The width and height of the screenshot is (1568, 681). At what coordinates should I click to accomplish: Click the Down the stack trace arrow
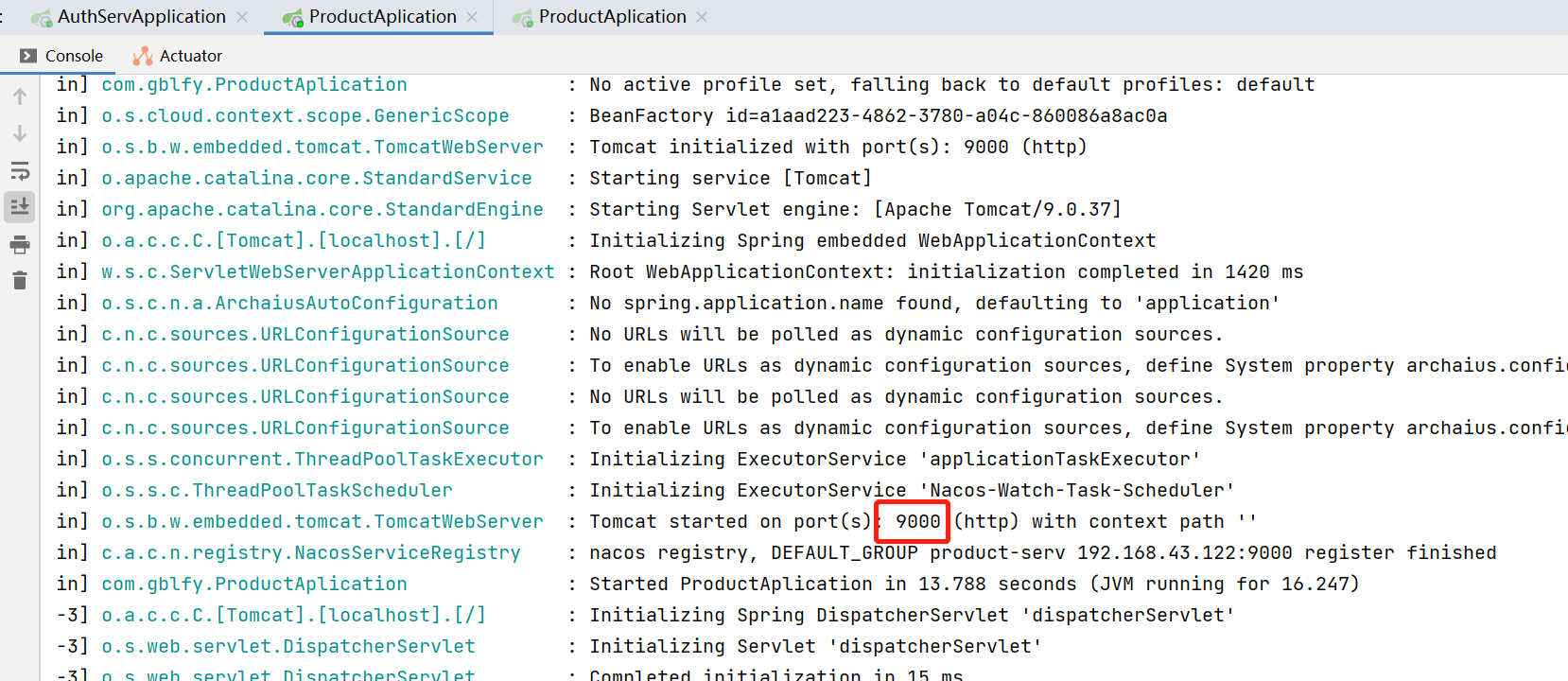[x=20, y=133]
